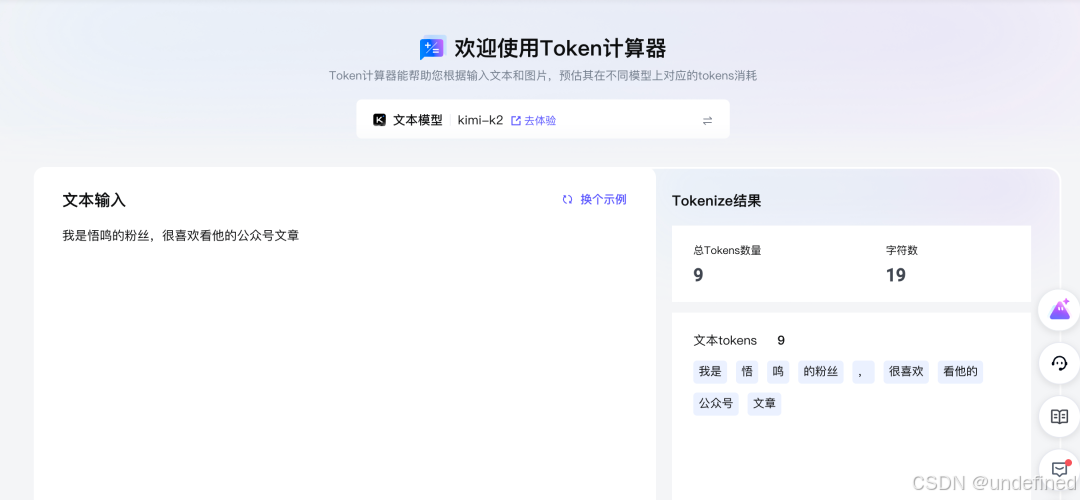Open the feedback message icon with red dot
This screenshot has width=1080, height=500.
[1059, 469]
